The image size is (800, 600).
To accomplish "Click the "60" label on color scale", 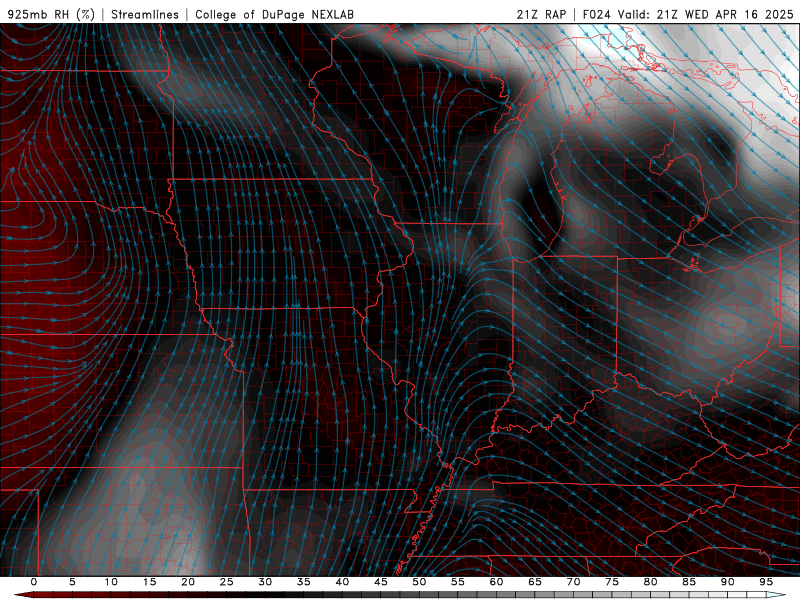I will pos(496,582).
